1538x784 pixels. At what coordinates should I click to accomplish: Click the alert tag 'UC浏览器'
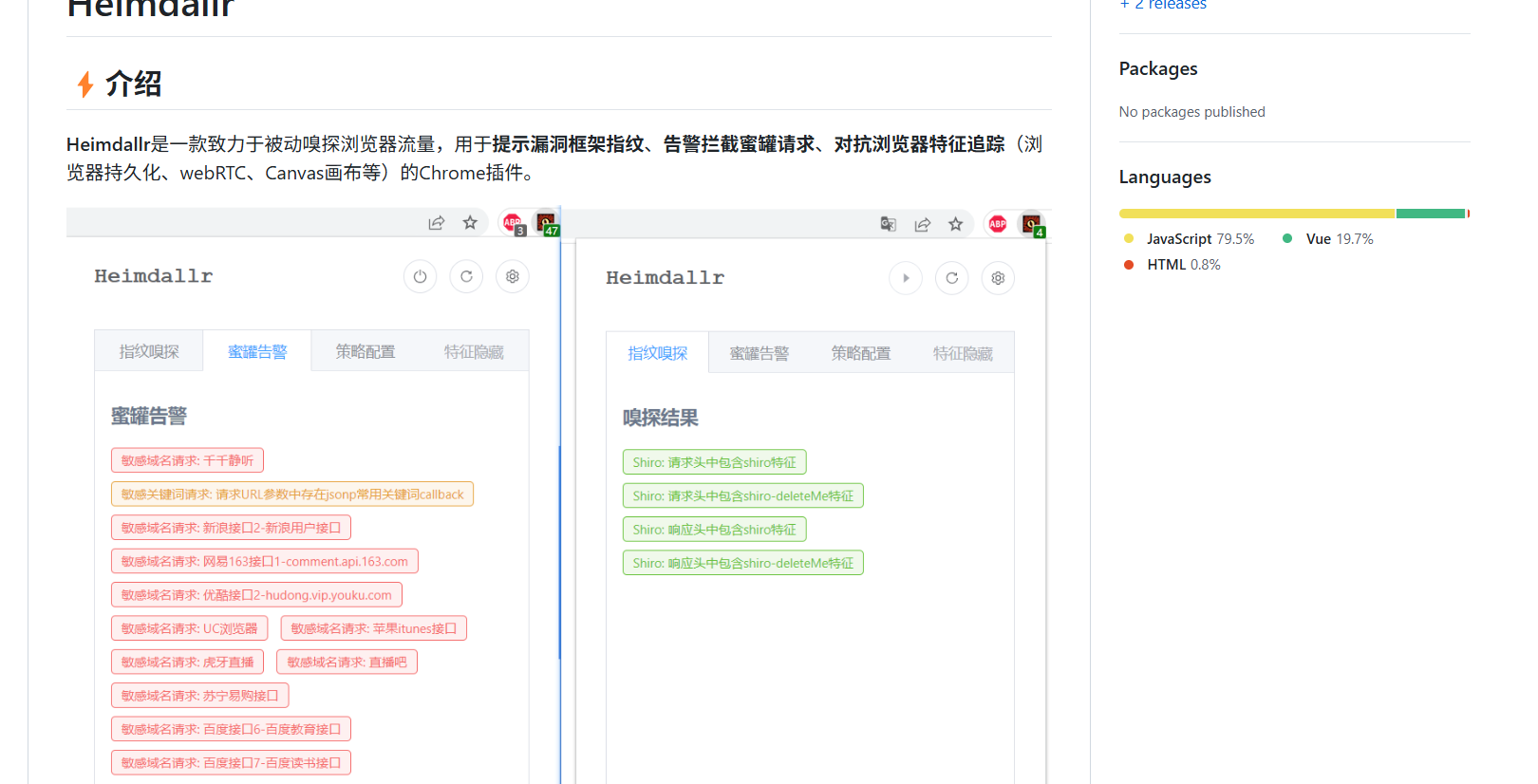pyautogui.click(x=190, y=628)
